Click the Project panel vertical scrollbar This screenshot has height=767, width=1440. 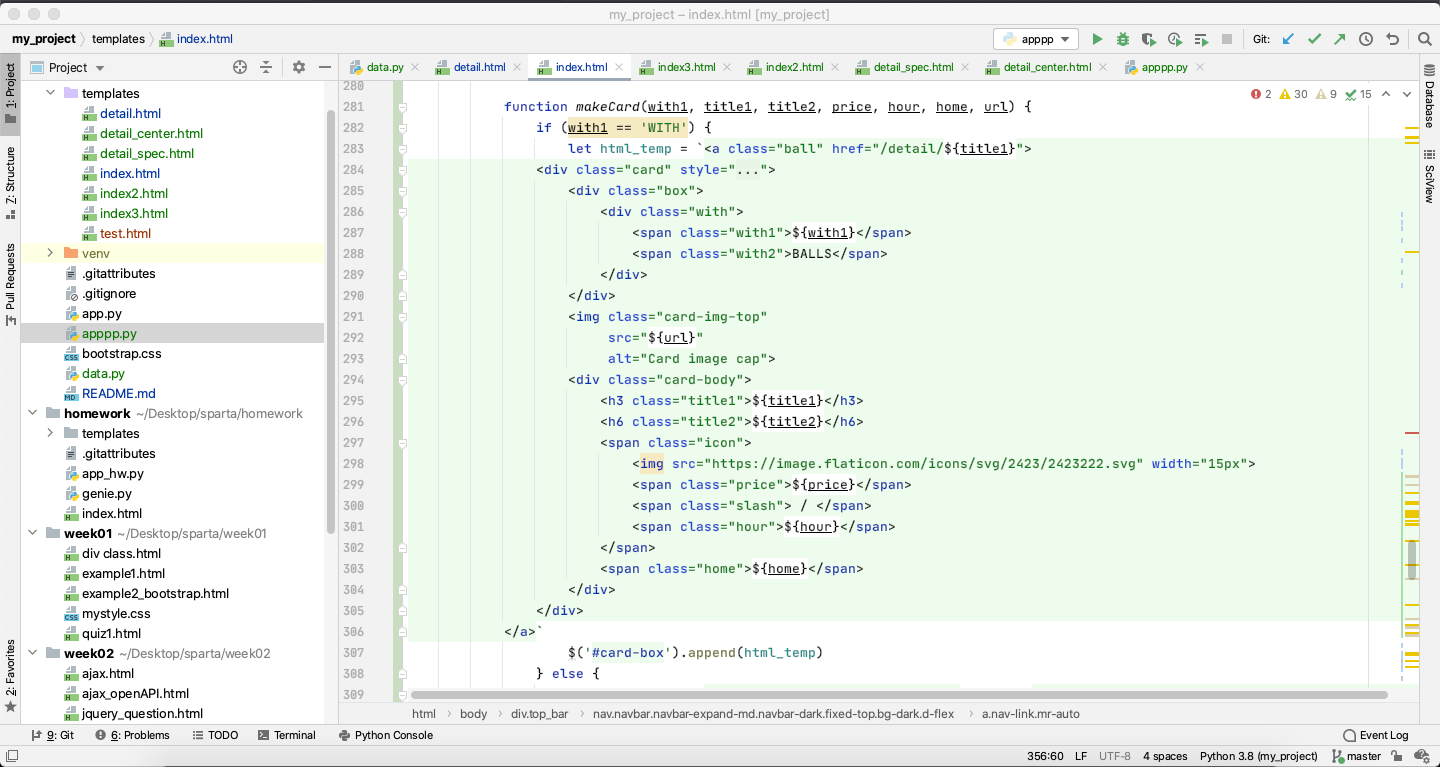[x=331, y=320]
